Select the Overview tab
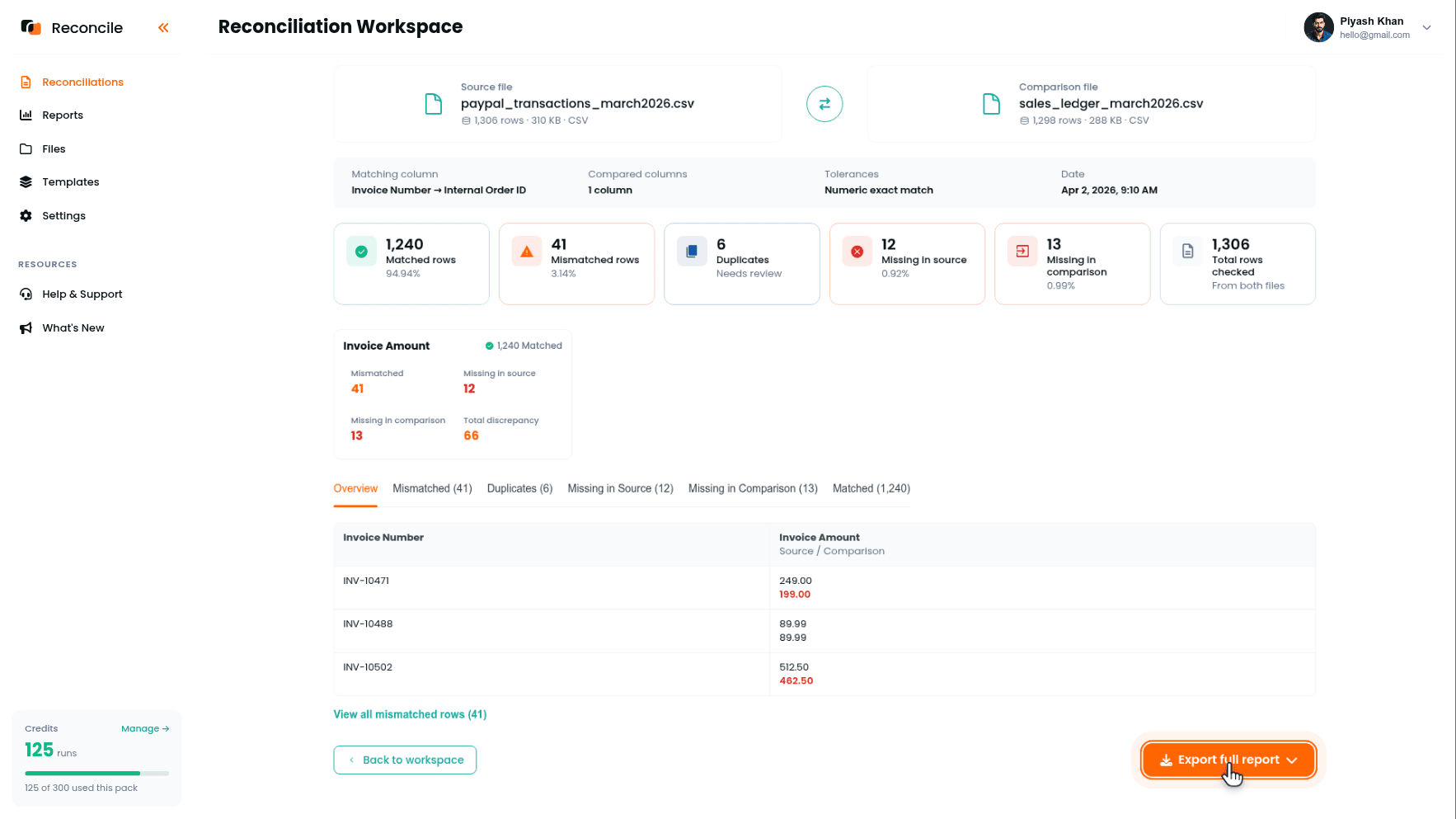 pyautogui.click(x=355, y=489)
